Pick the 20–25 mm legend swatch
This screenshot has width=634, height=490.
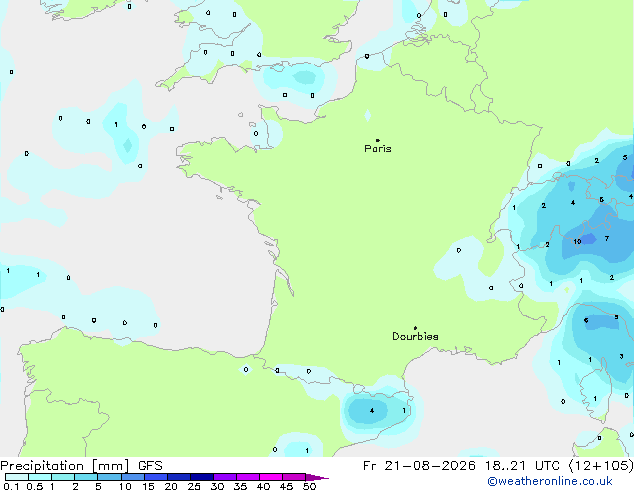(x=178, y=477)
